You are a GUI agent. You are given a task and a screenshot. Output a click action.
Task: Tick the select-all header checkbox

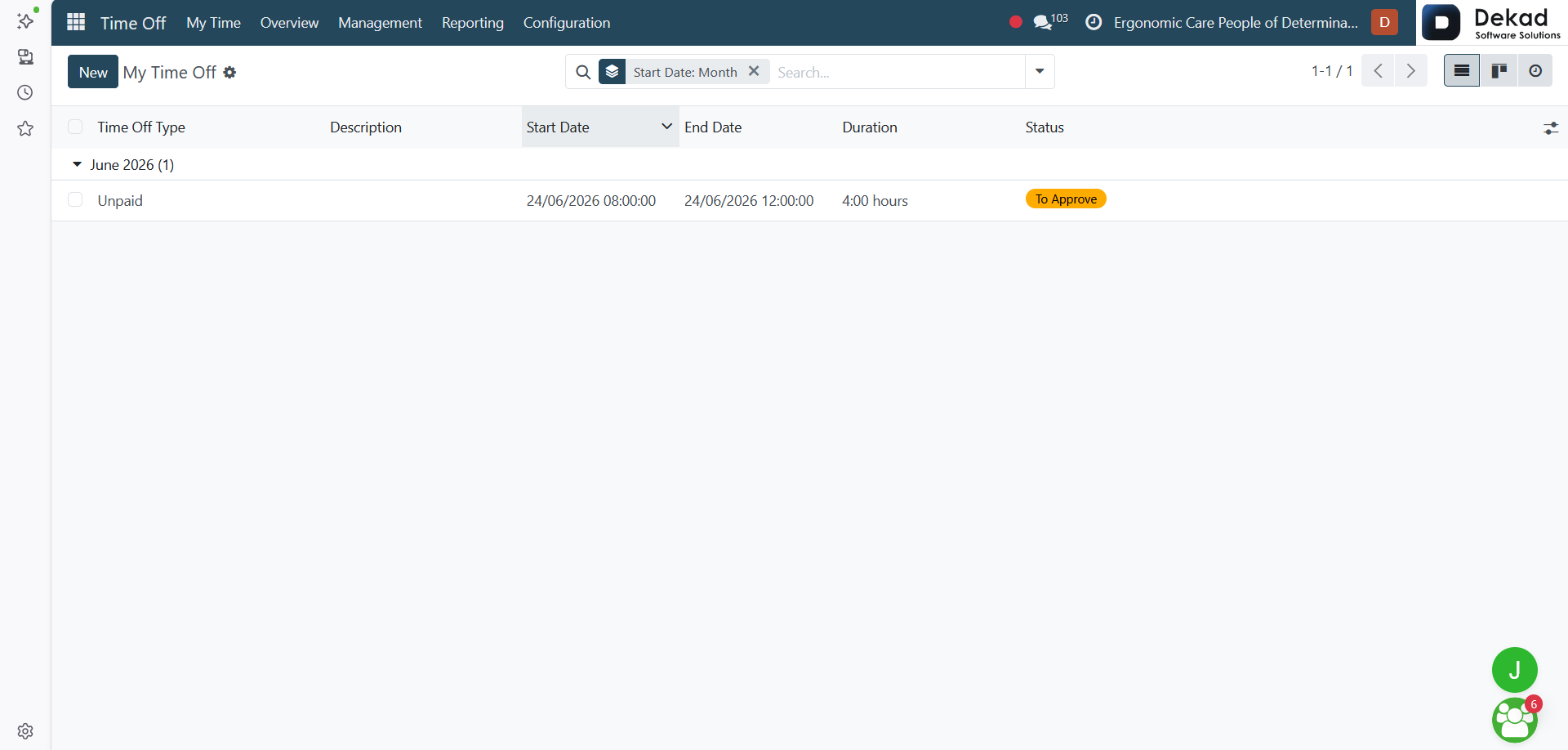[x=75, y=127]
